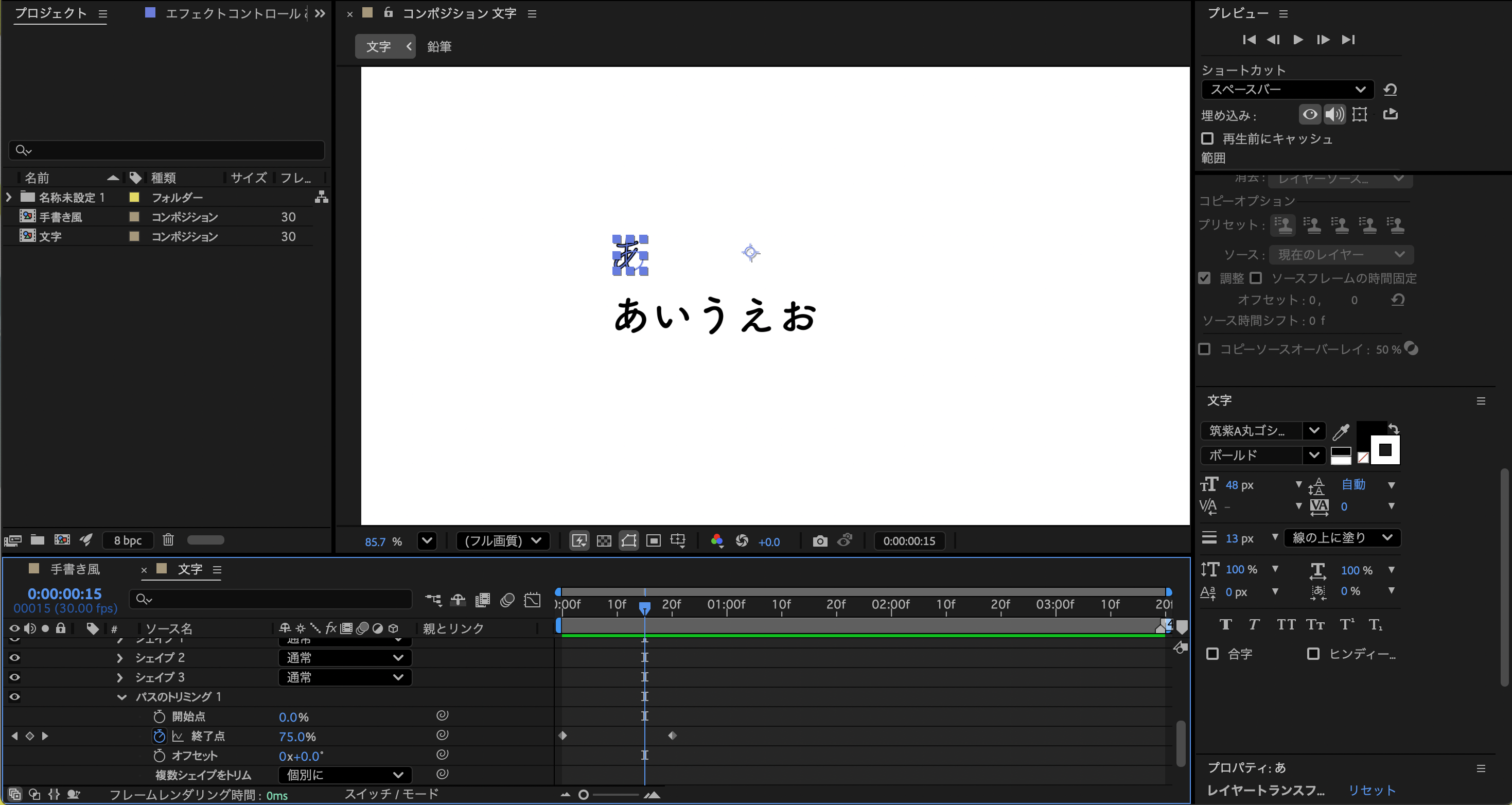1512x805 pixels.
Task: Click the snapshot camera icon in viewer
Action: pyautogui.click(x=820, y=541)
